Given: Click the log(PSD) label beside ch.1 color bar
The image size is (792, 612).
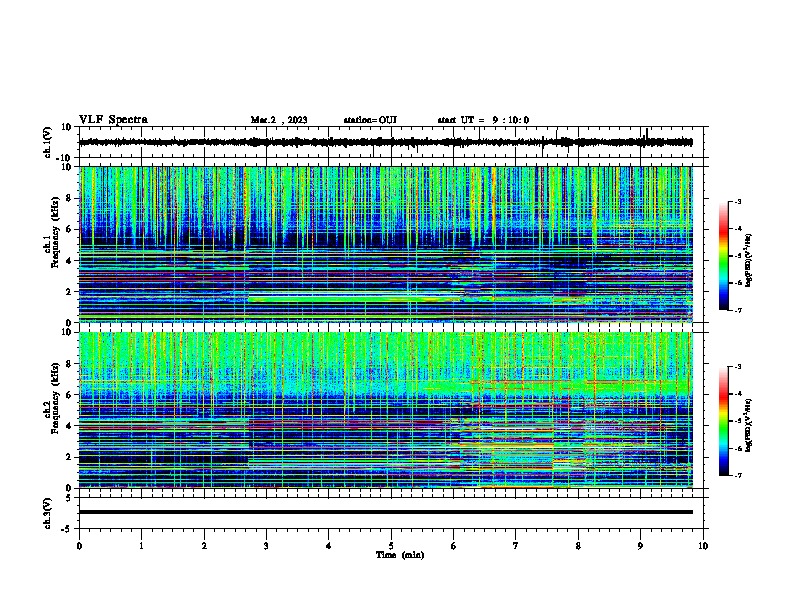Looking at the screenshot, I should click(x=748, y=260).
